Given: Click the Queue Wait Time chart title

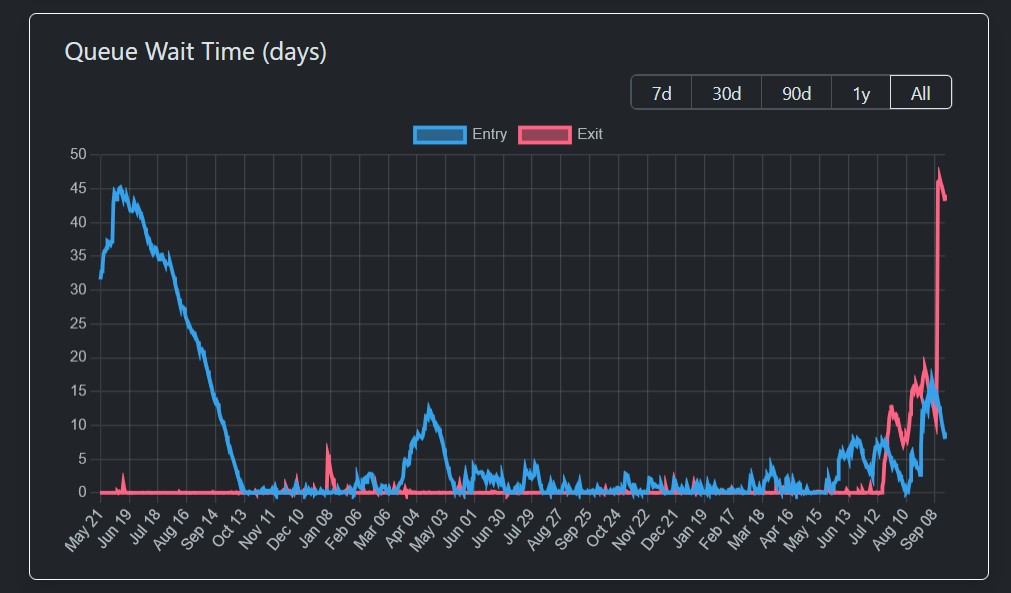Looking at the screenshot, I should [x=196, y=52].
